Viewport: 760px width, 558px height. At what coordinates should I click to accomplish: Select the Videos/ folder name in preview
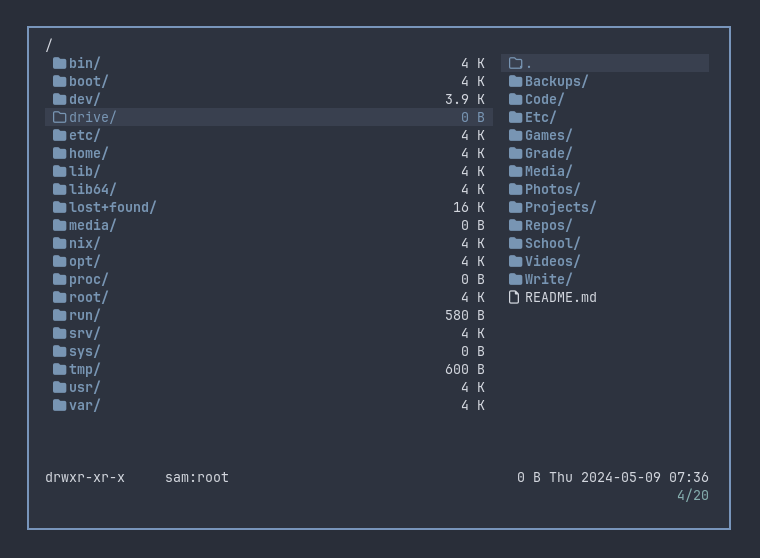click(x=553, y=261)
